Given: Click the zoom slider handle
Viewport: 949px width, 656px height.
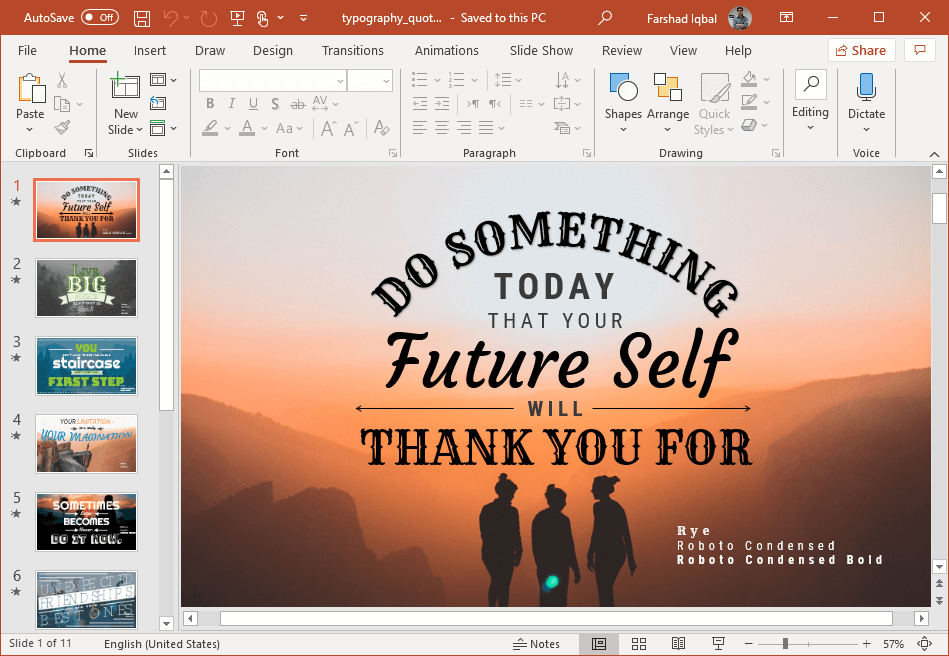Looking at the screenshot, I should click(x=786, y=644).
